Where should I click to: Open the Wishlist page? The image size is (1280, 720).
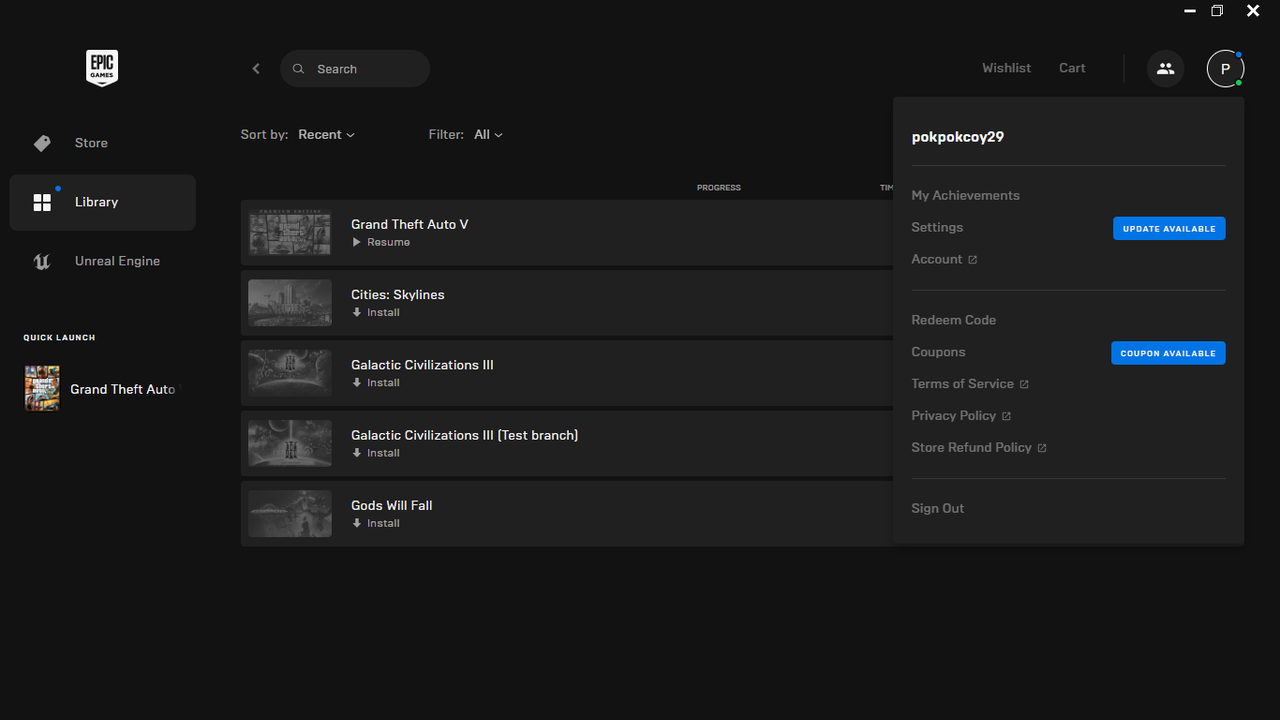[x=1006, y=68]
